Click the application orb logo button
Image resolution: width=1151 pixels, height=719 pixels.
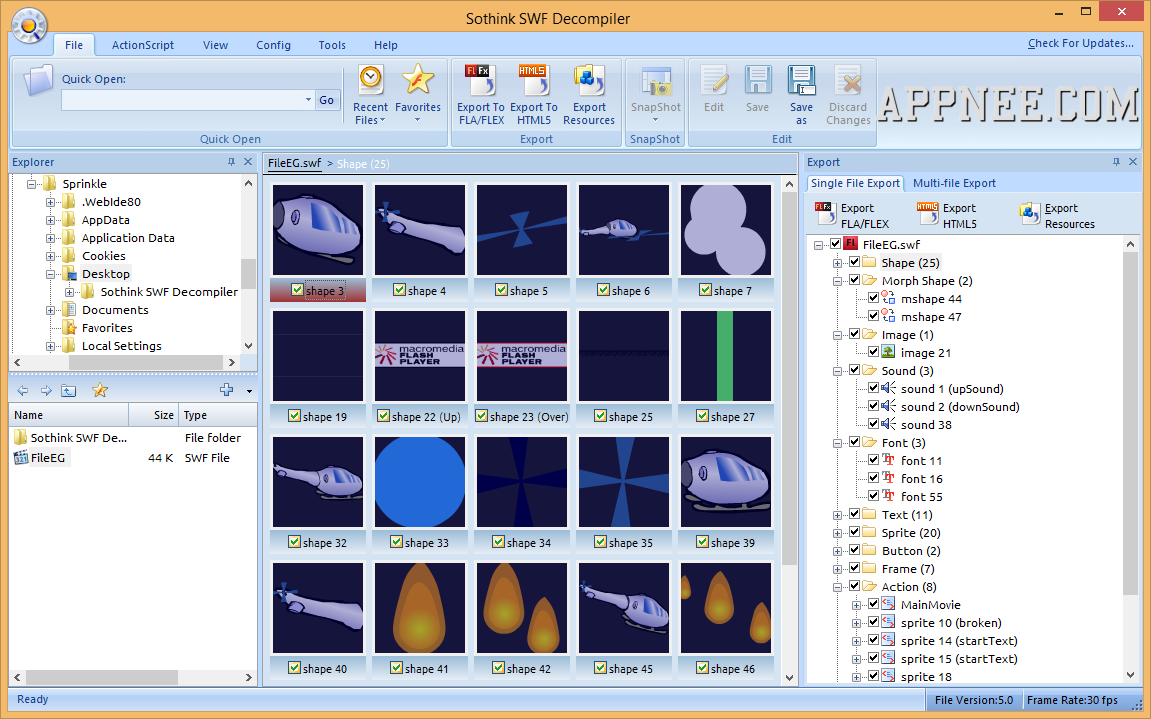click(30, 26)
